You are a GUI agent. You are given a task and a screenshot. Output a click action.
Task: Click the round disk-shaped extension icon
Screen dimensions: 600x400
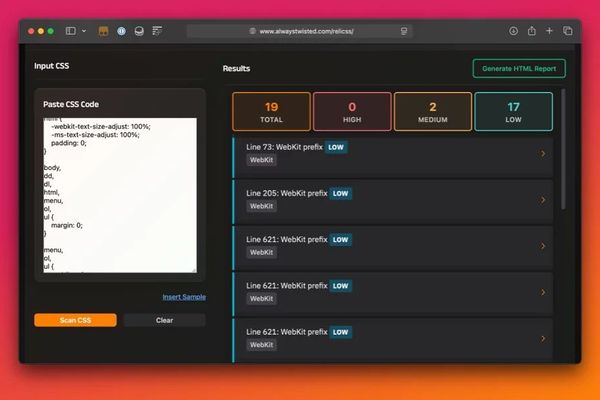(x=139, y=31)
